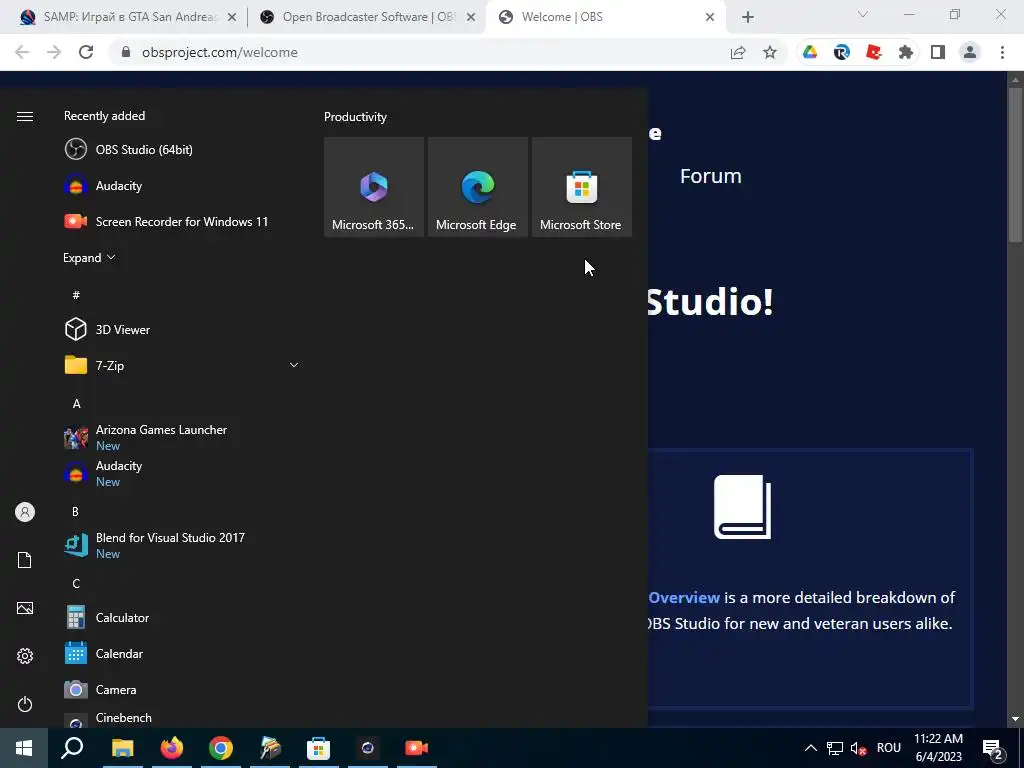This screenshot has width=1024, height=768.
Task: Click the page vertical scrollbar thumb
Action: 1015,165
